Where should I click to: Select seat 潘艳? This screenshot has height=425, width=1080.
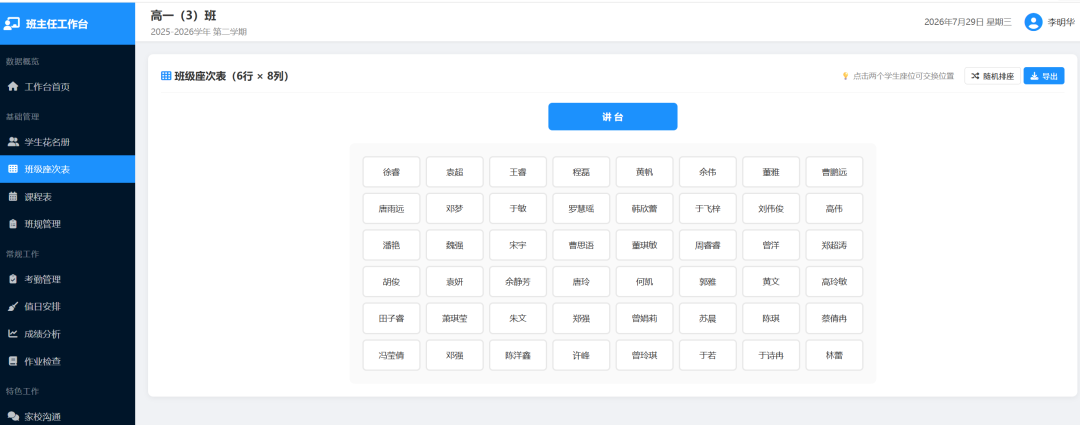[x=391, y=245]
